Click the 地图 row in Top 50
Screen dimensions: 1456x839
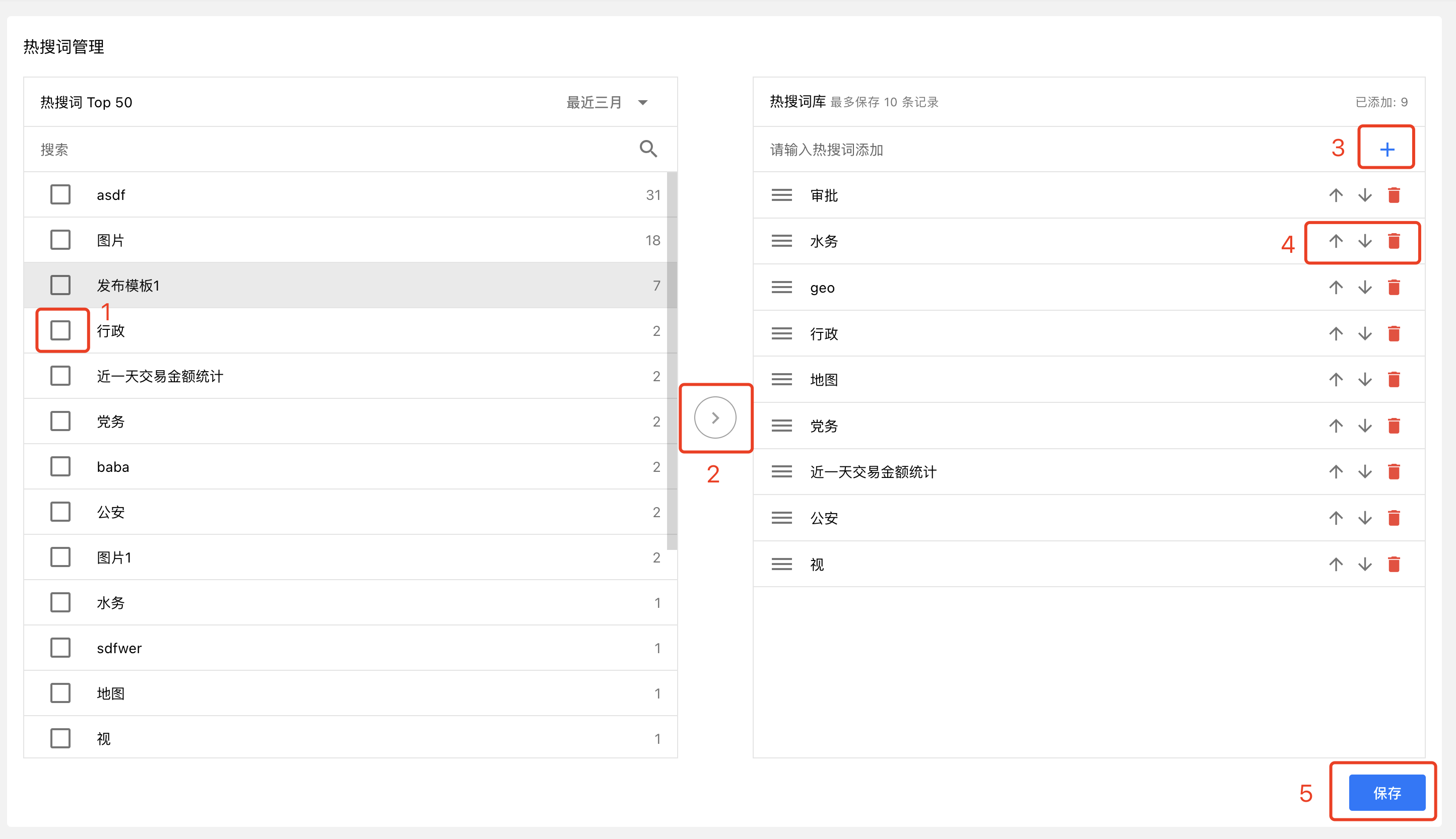coord(351,693)
